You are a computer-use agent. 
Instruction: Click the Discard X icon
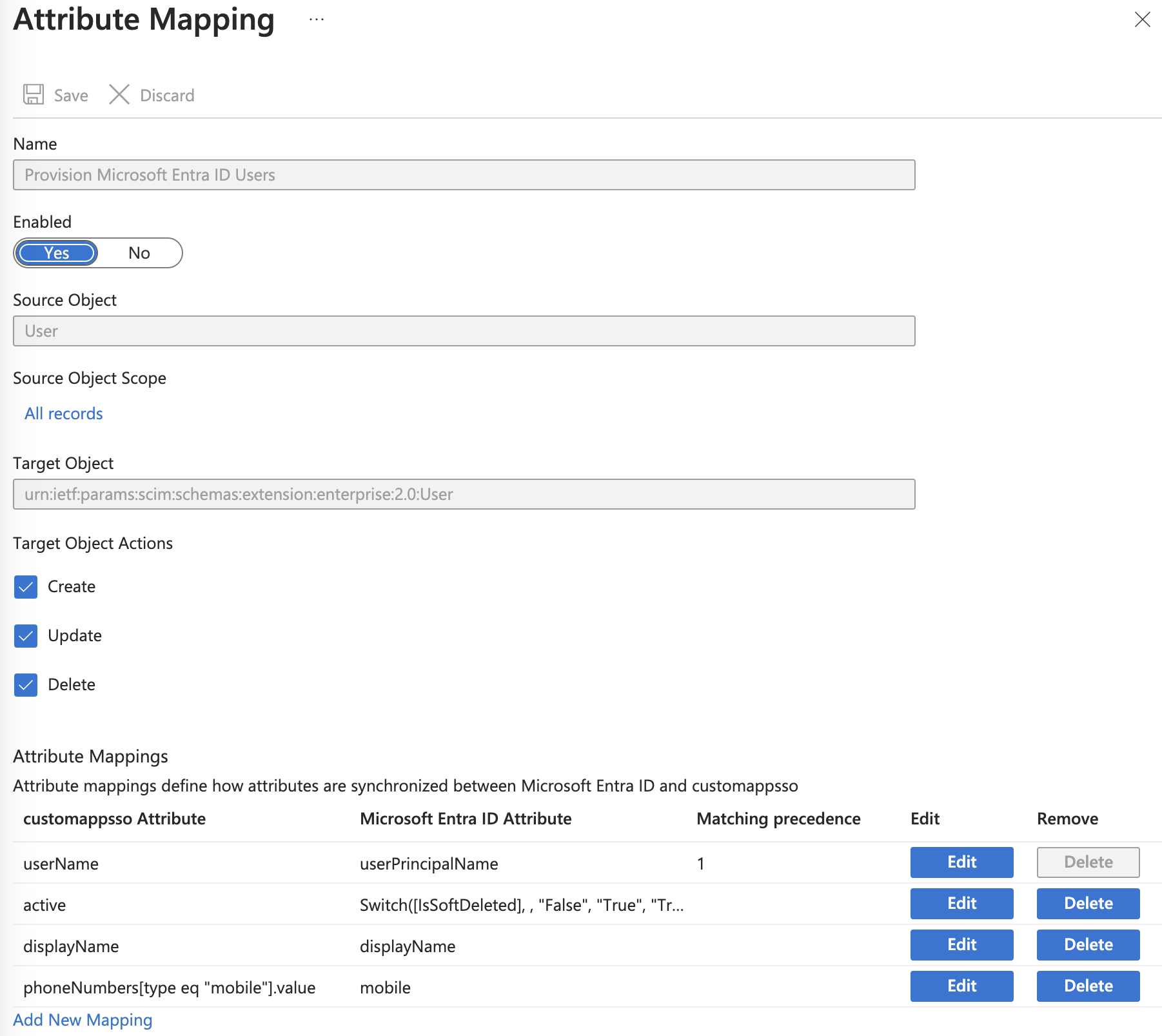[119, 95]
